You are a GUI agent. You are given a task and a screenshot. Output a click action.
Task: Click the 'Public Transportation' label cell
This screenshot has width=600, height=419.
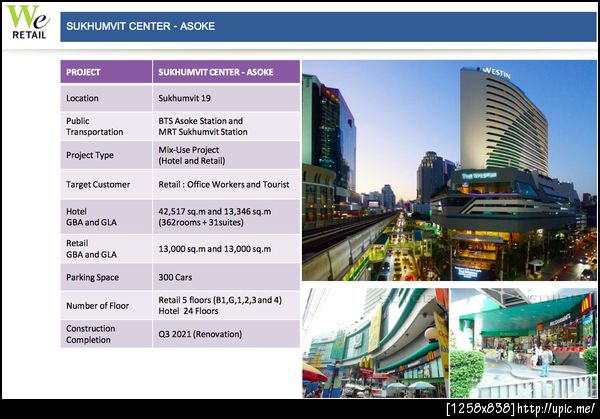coord(106,126)
